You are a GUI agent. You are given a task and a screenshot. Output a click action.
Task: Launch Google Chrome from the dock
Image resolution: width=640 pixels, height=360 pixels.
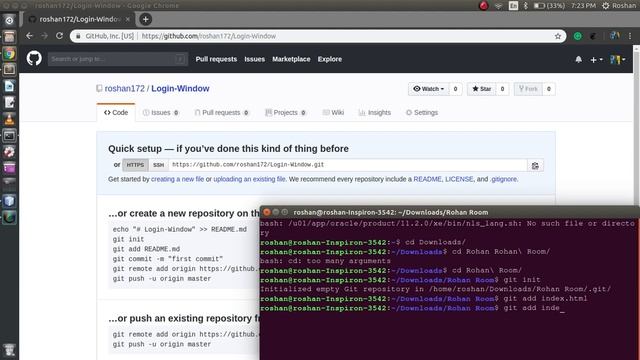(x=9, y=53)
